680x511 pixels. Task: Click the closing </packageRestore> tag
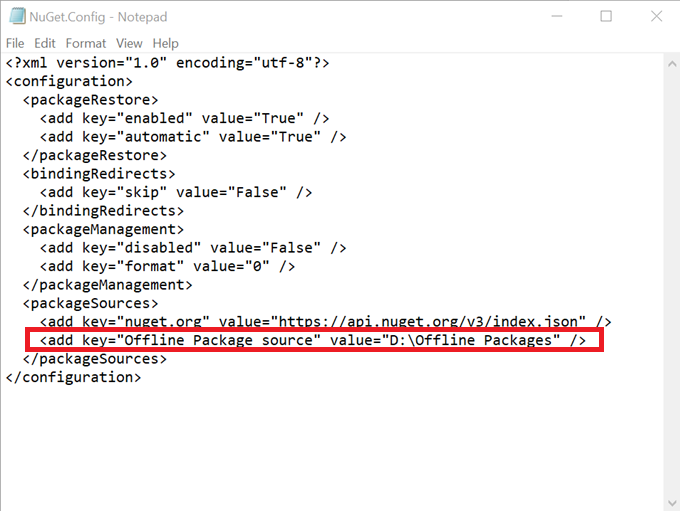(x=95, y=155)
